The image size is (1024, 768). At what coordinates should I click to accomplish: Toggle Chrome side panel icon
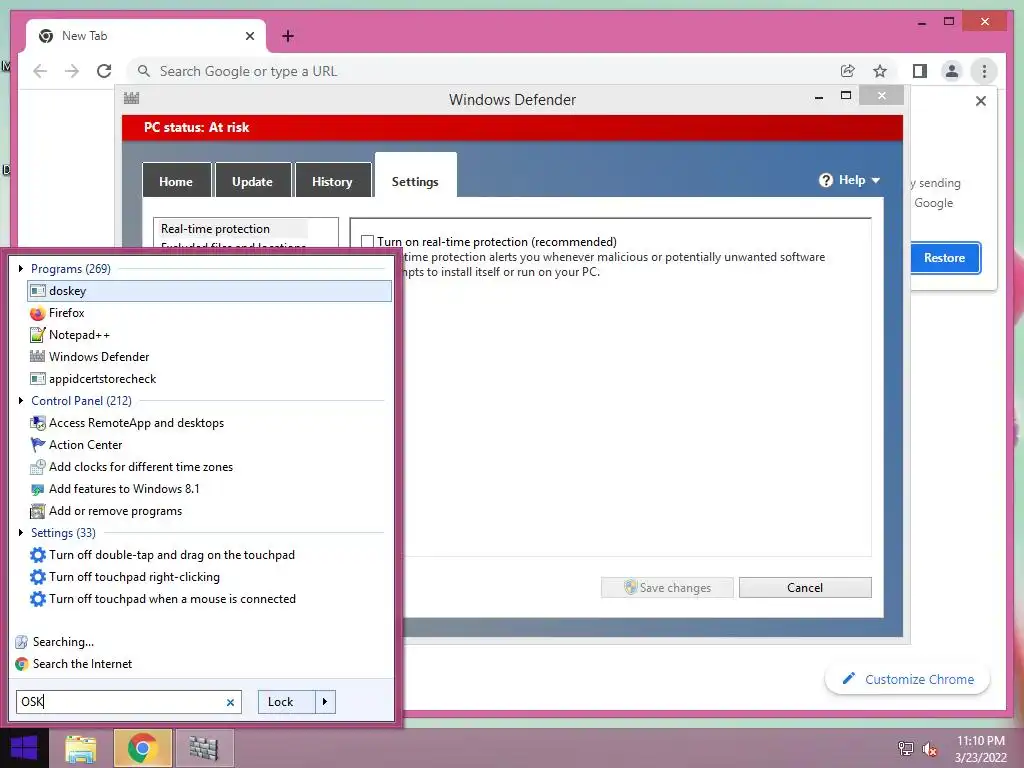(x=920, y=71)
